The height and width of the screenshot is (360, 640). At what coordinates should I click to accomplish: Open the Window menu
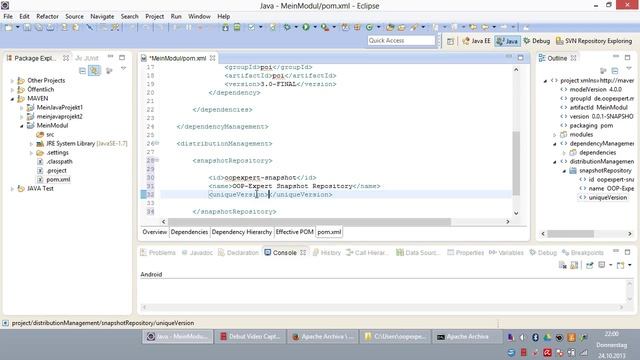click(x=199, y=16)
